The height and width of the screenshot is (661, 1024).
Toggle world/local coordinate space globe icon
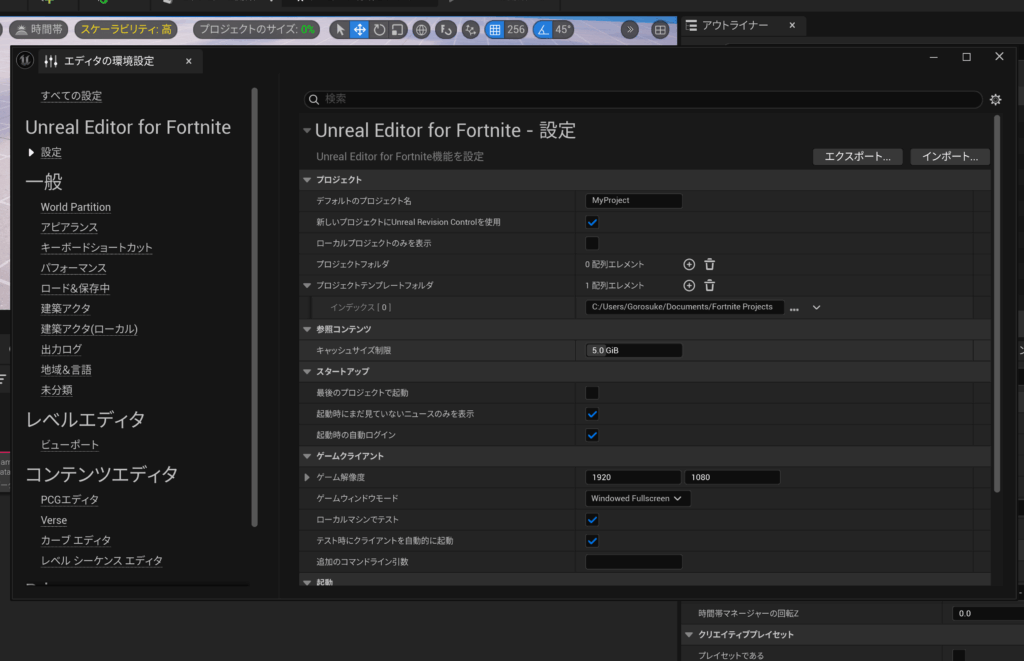tap(422, 29)
